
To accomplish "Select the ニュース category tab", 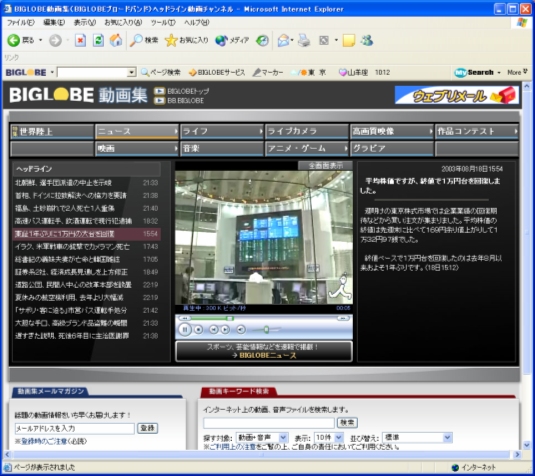I will coord(137,131).
